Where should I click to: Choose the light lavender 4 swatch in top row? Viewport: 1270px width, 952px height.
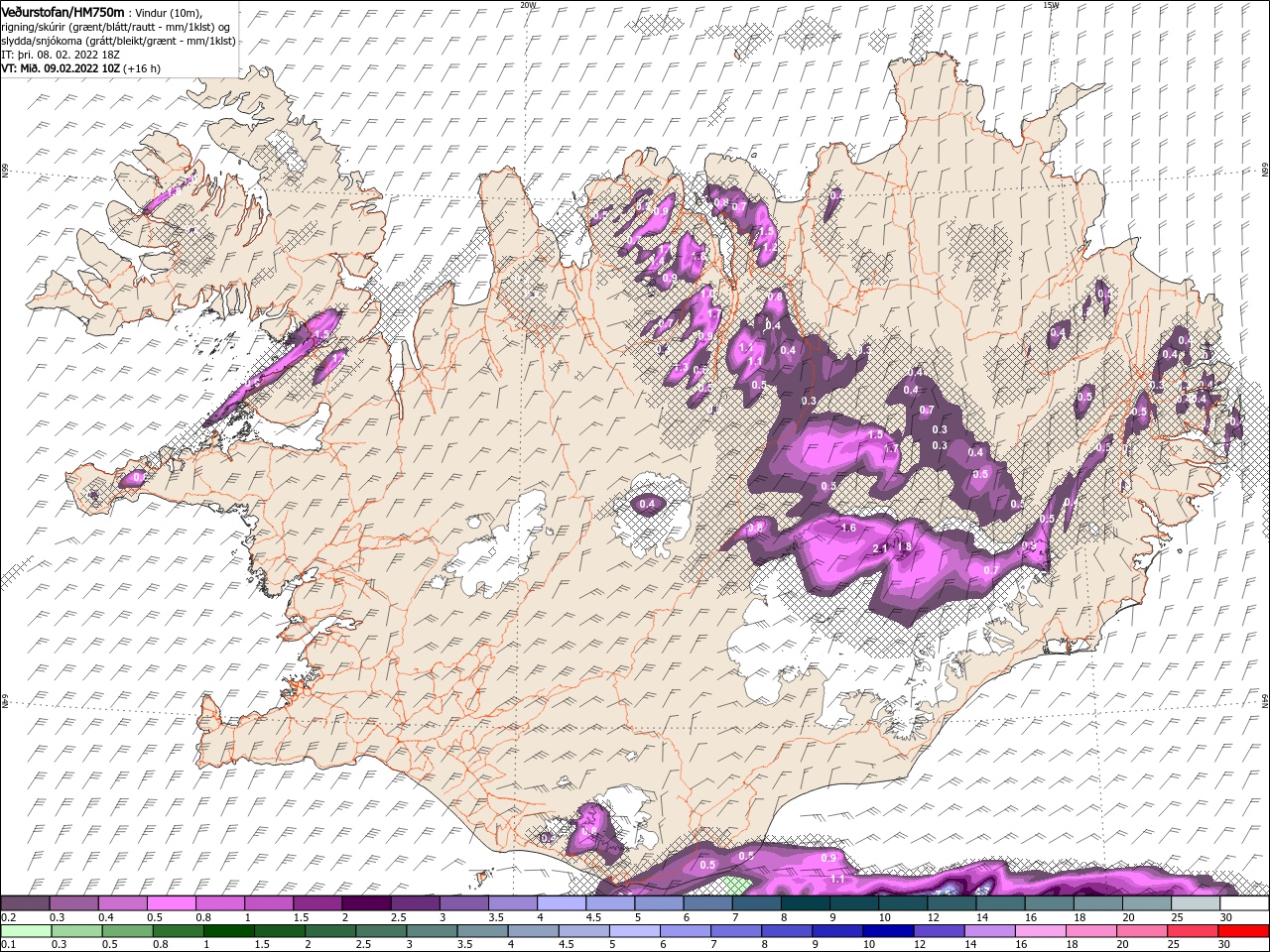(562, 903)
